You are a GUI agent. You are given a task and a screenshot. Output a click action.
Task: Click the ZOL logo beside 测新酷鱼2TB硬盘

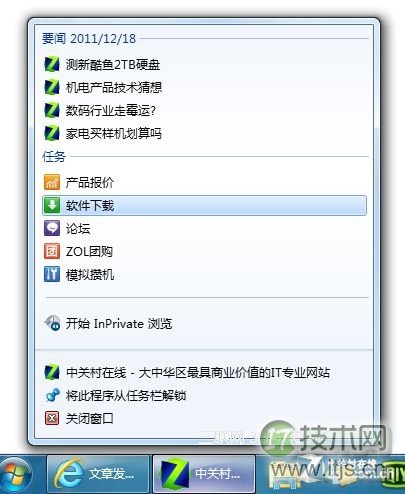[x=52, y=64]
